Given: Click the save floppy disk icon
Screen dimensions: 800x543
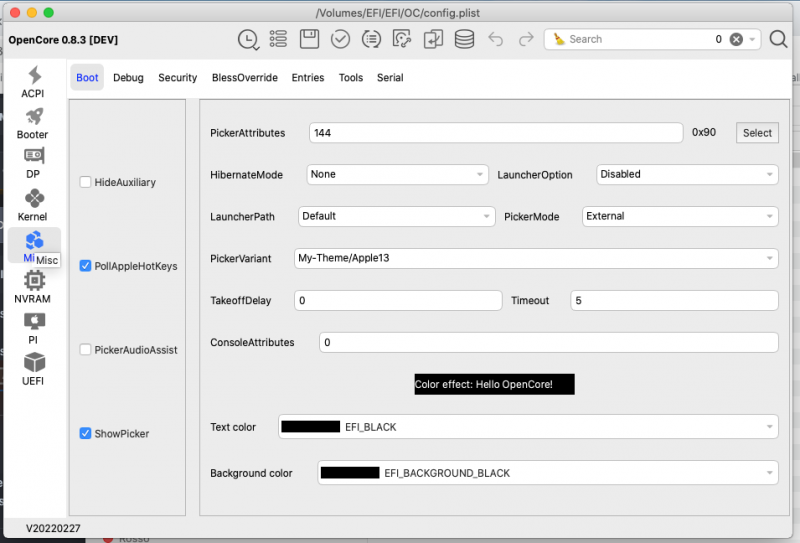Looking at the screenshot, I should click(309, 39).
